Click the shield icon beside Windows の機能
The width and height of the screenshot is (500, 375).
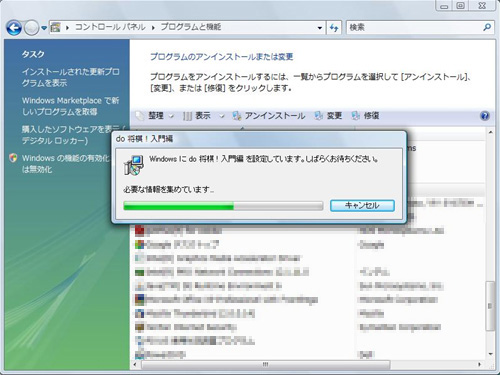click(13, 158)
